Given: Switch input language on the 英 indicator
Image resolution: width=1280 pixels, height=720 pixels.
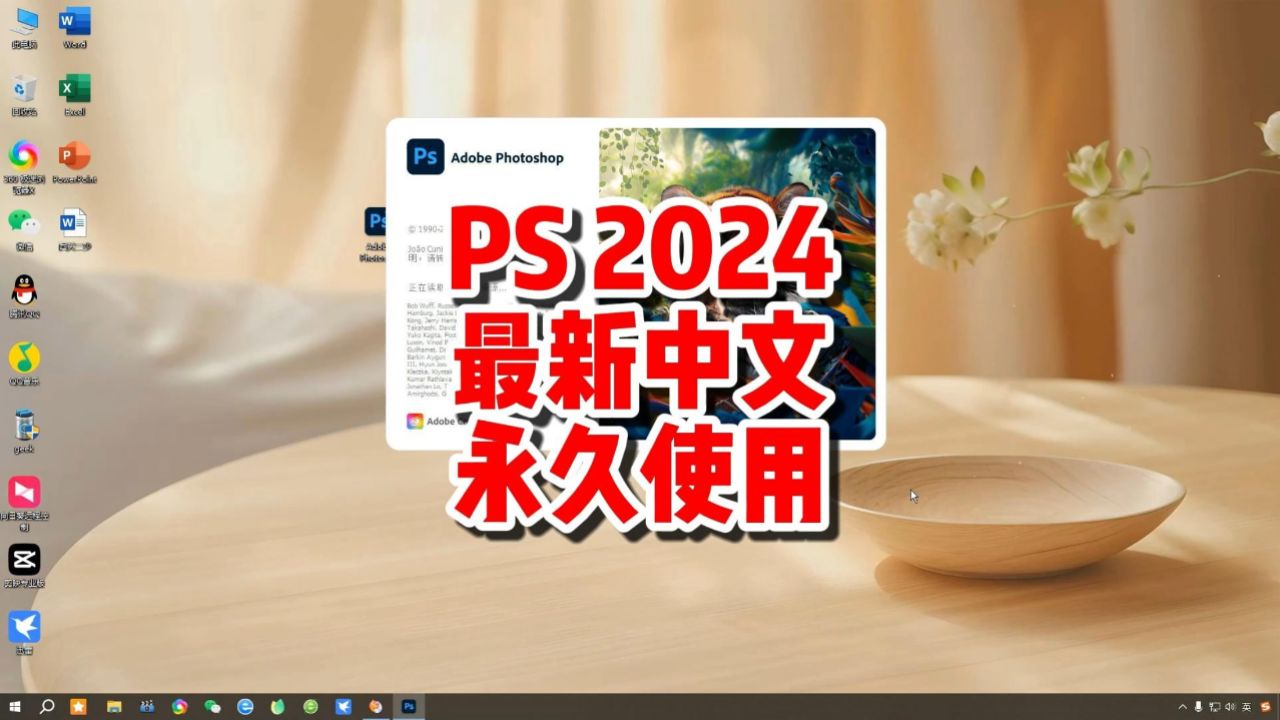Looking at the screenshot, I should click(x=1248, y=706).
